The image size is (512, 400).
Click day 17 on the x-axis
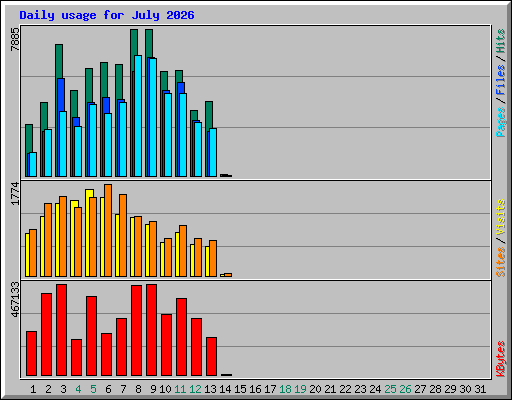(270, 389)
